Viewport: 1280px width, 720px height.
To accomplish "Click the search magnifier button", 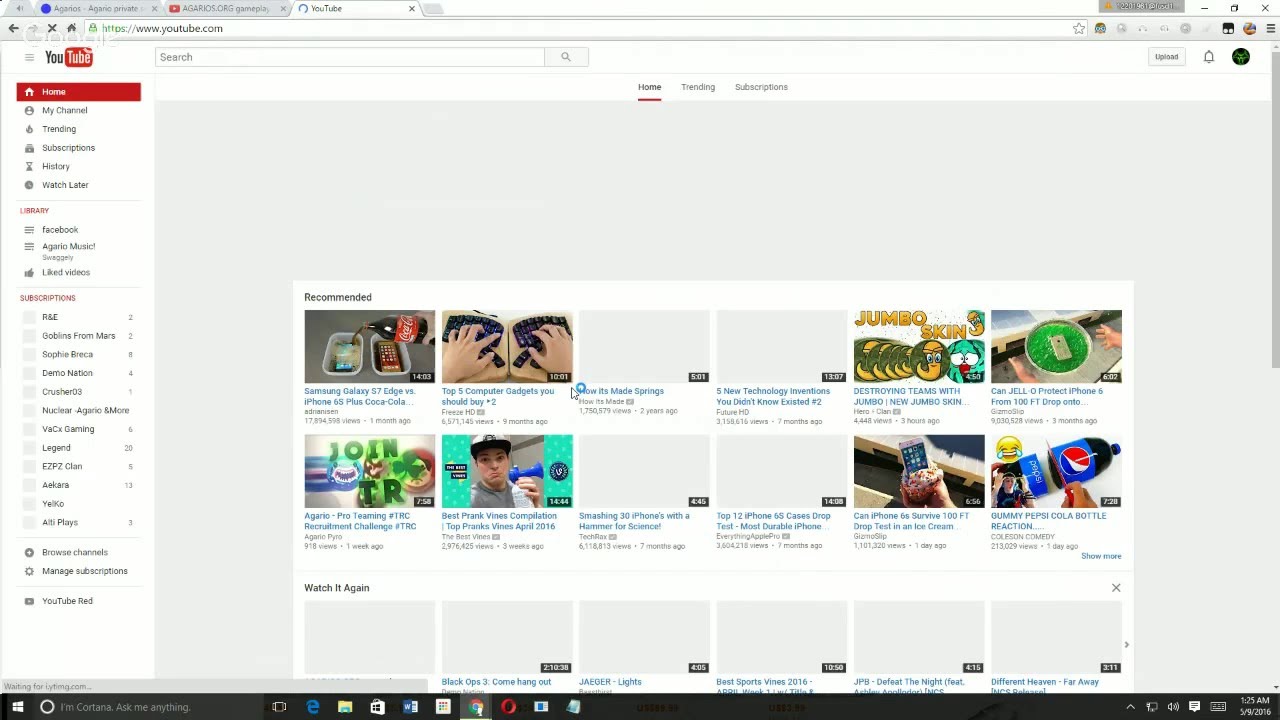I will (x=566, y=57).
